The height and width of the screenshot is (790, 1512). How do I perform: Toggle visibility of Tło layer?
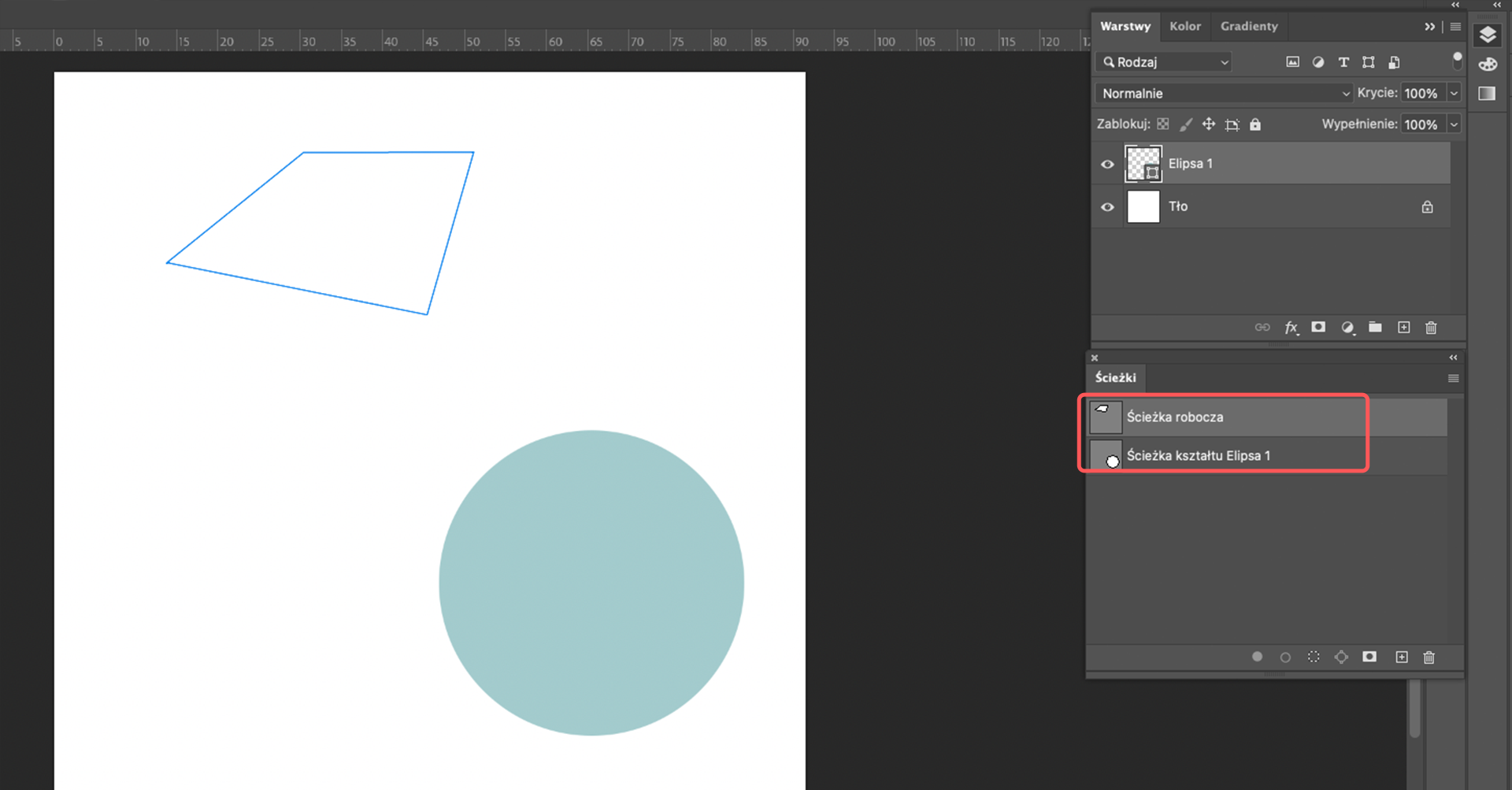[1107, 207]
